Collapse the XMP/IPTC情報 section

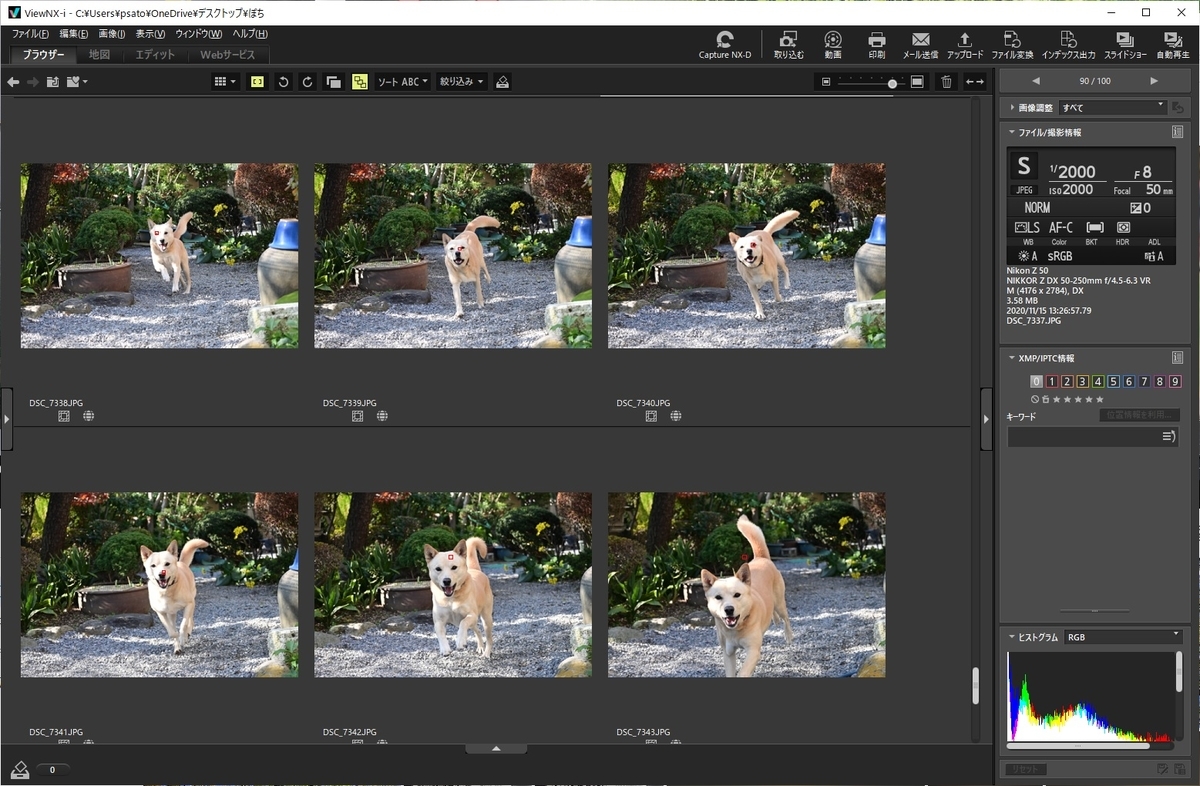(1012, 358)
